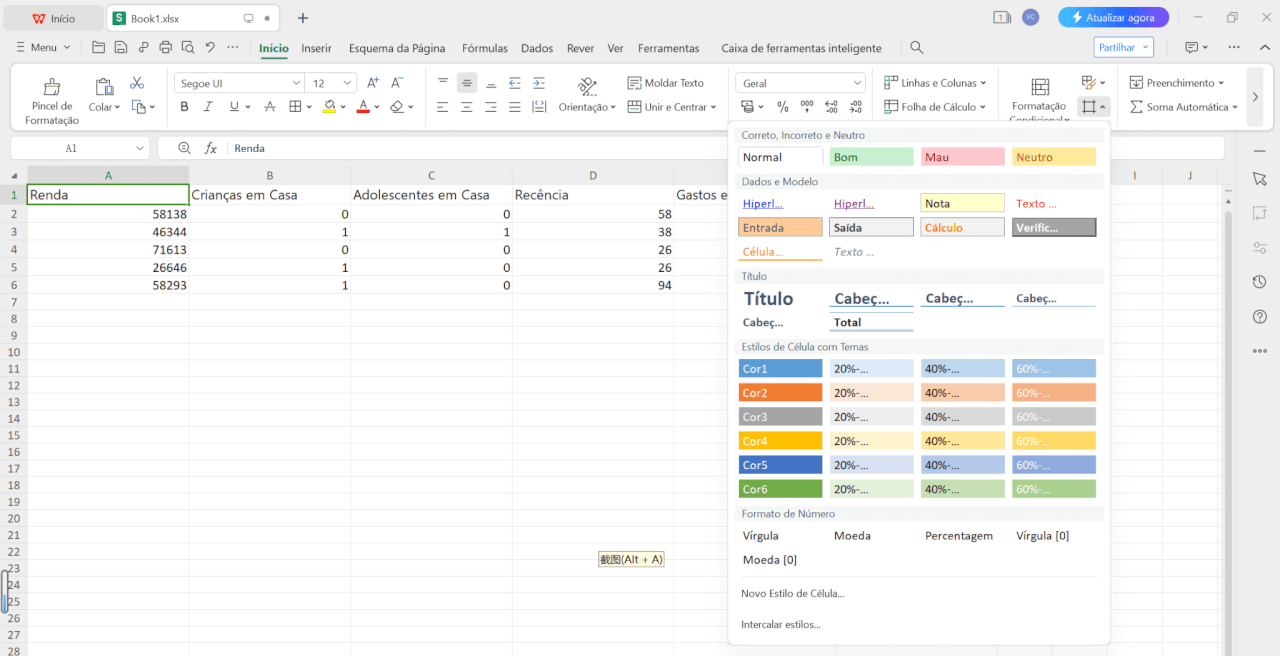This screenshot has width=1280, height=656.
Task: Click the Atualizar agora button
Action: pos(1113,18)
